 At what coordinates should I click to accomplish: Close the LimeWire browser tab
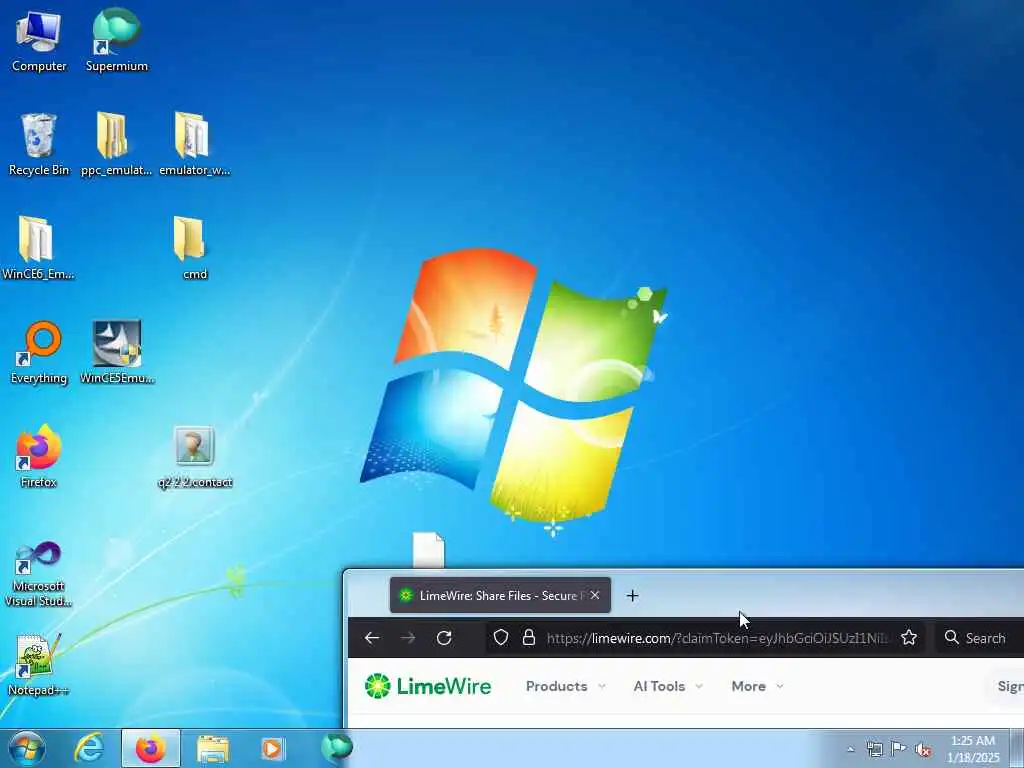click(x=595, y=596)
